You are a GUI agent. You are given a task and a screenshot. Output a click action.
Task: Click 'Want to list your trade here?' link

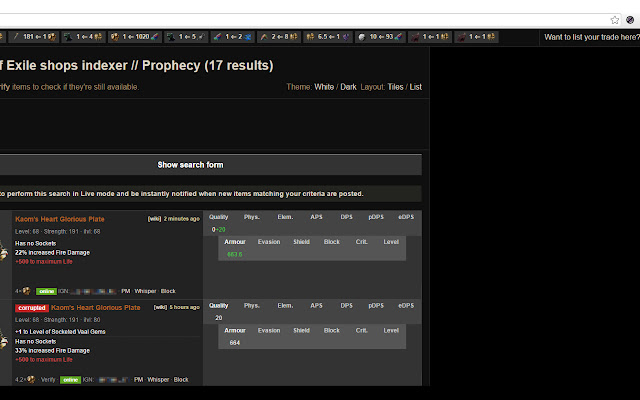[592, 37]
